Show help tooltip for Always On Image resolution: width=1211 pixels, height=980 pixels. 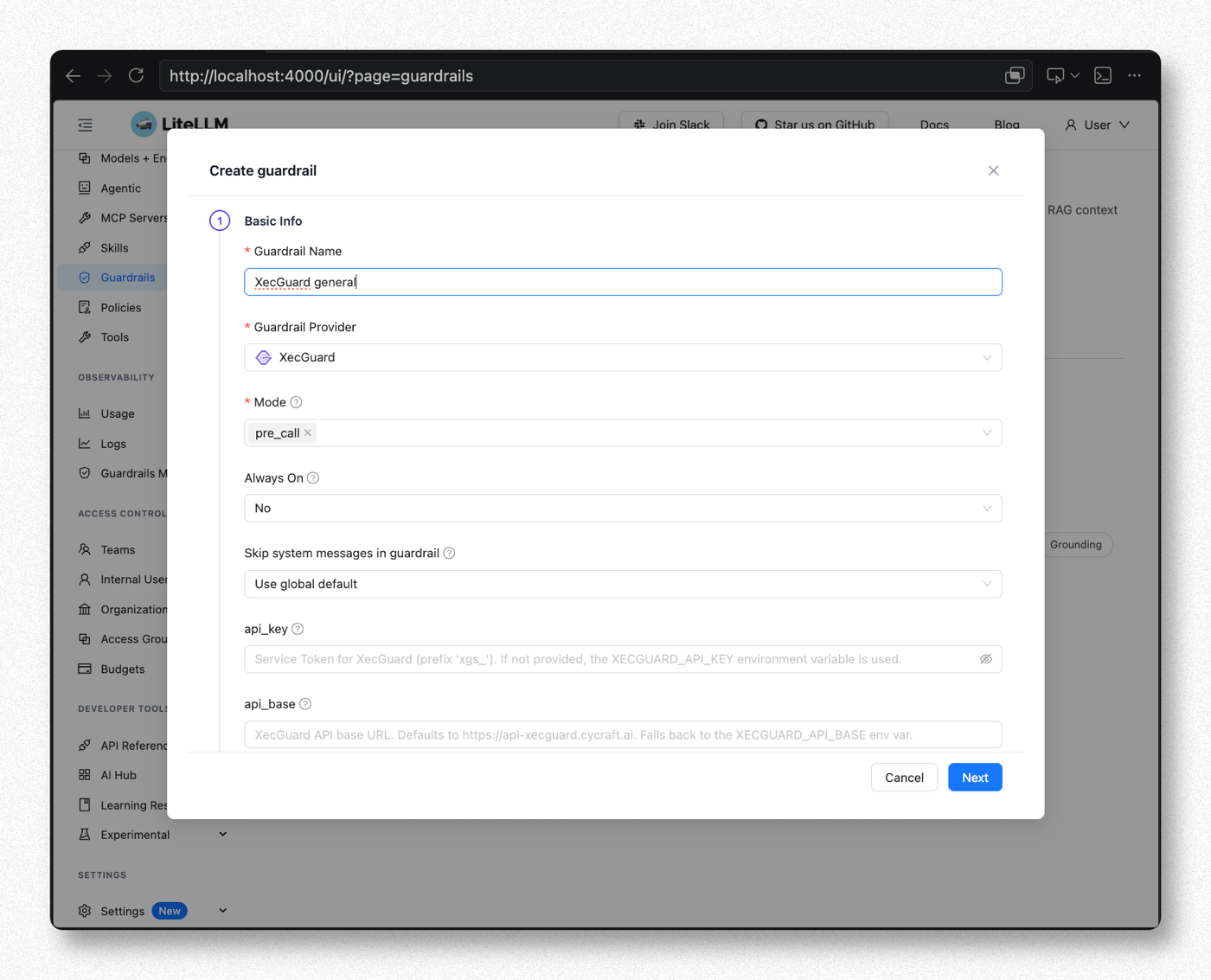313,478
